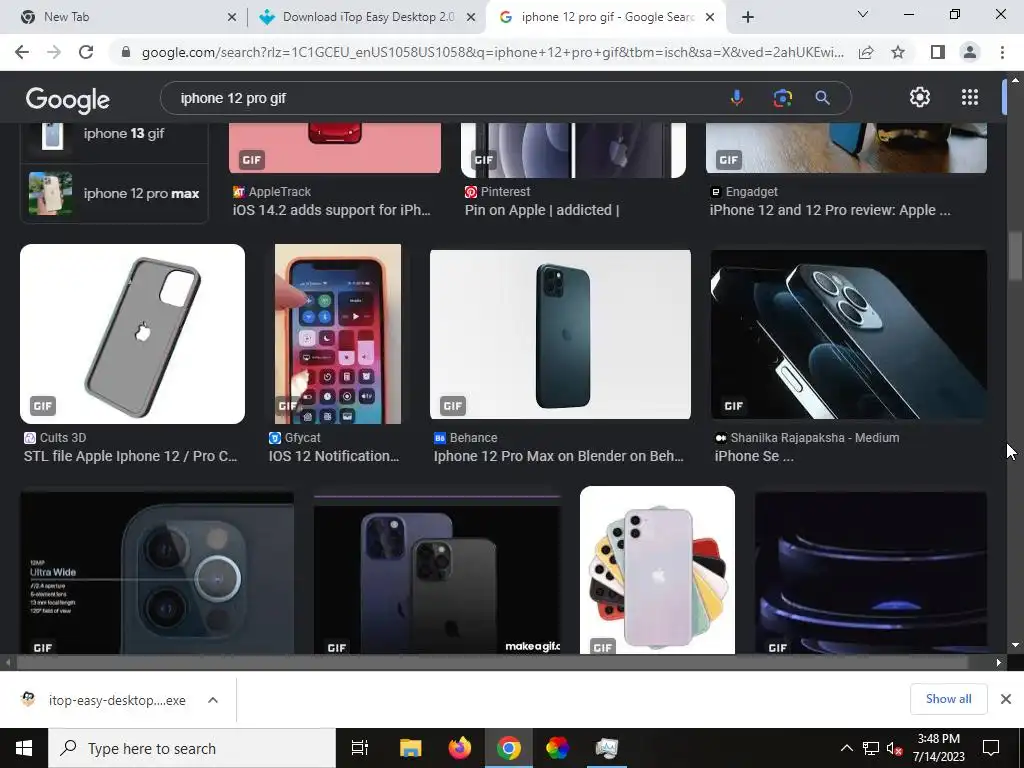Screen dimensions: 1024x768
Task: Expand itop-easy-desktop download options chevron
Action: pos(213,700)
